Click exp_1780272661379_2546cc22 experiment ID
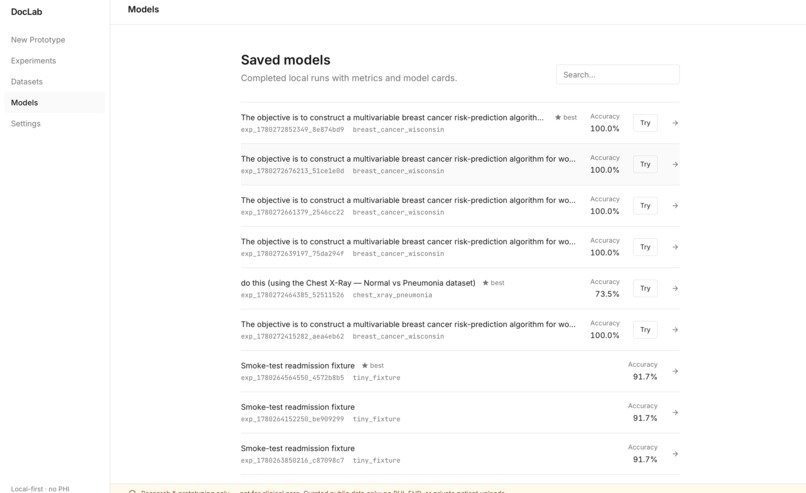This screenshot has width=806, height=493. click(292, 212)
